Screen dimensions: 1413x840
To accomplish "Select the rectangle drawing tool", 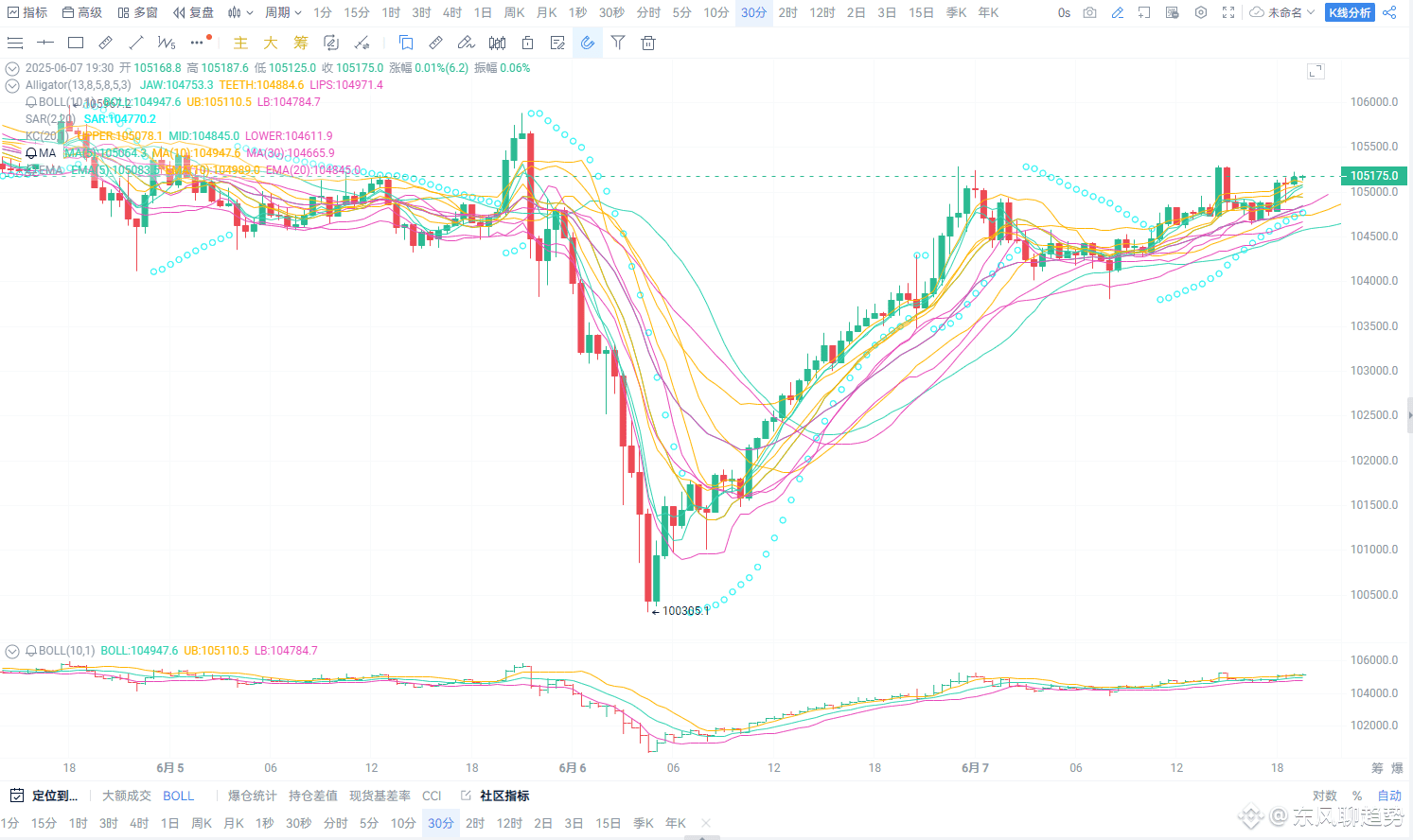I will [x=76, y=43].
